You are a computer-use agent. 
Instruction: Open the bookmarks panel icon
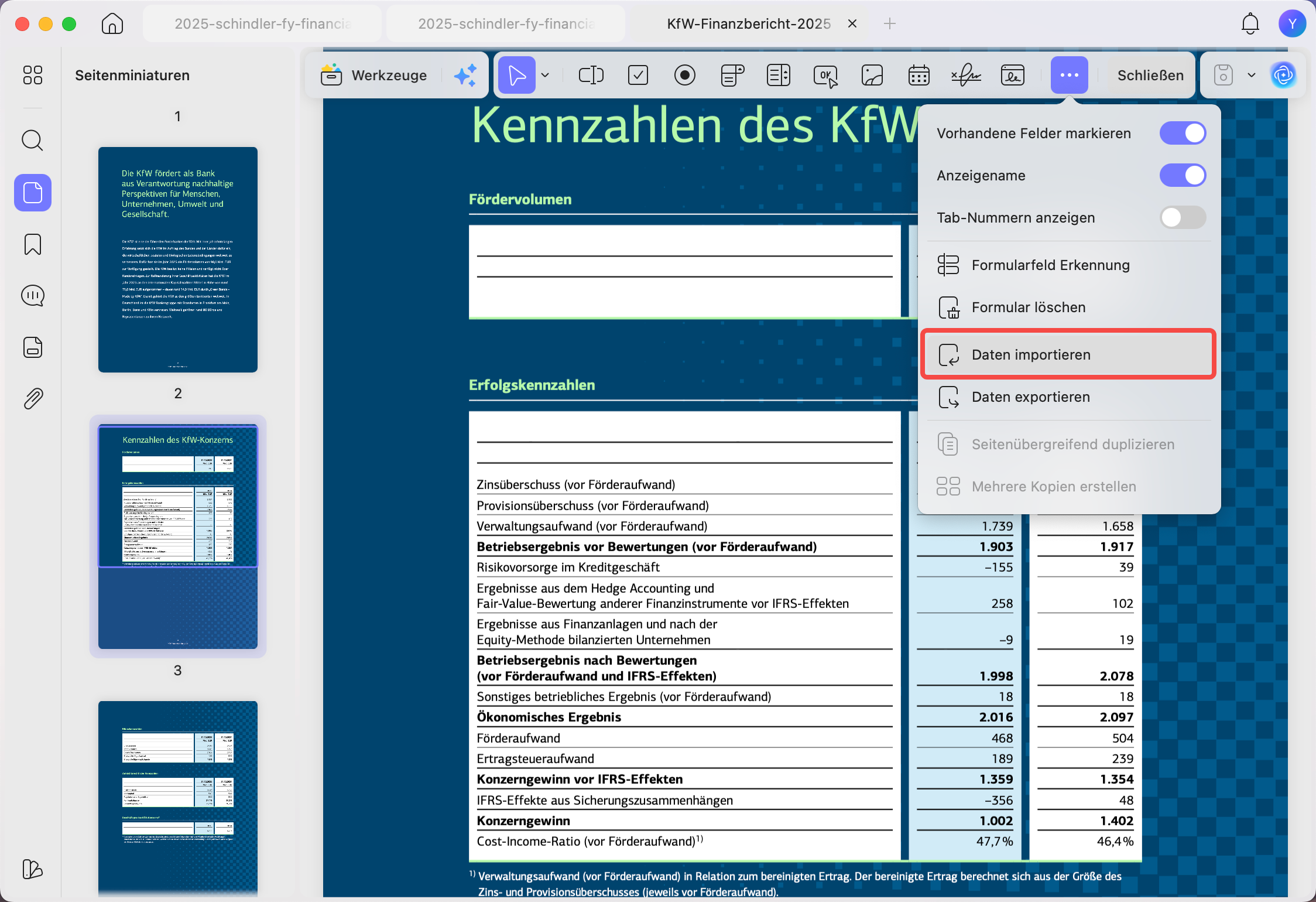[x=33, y=244]
